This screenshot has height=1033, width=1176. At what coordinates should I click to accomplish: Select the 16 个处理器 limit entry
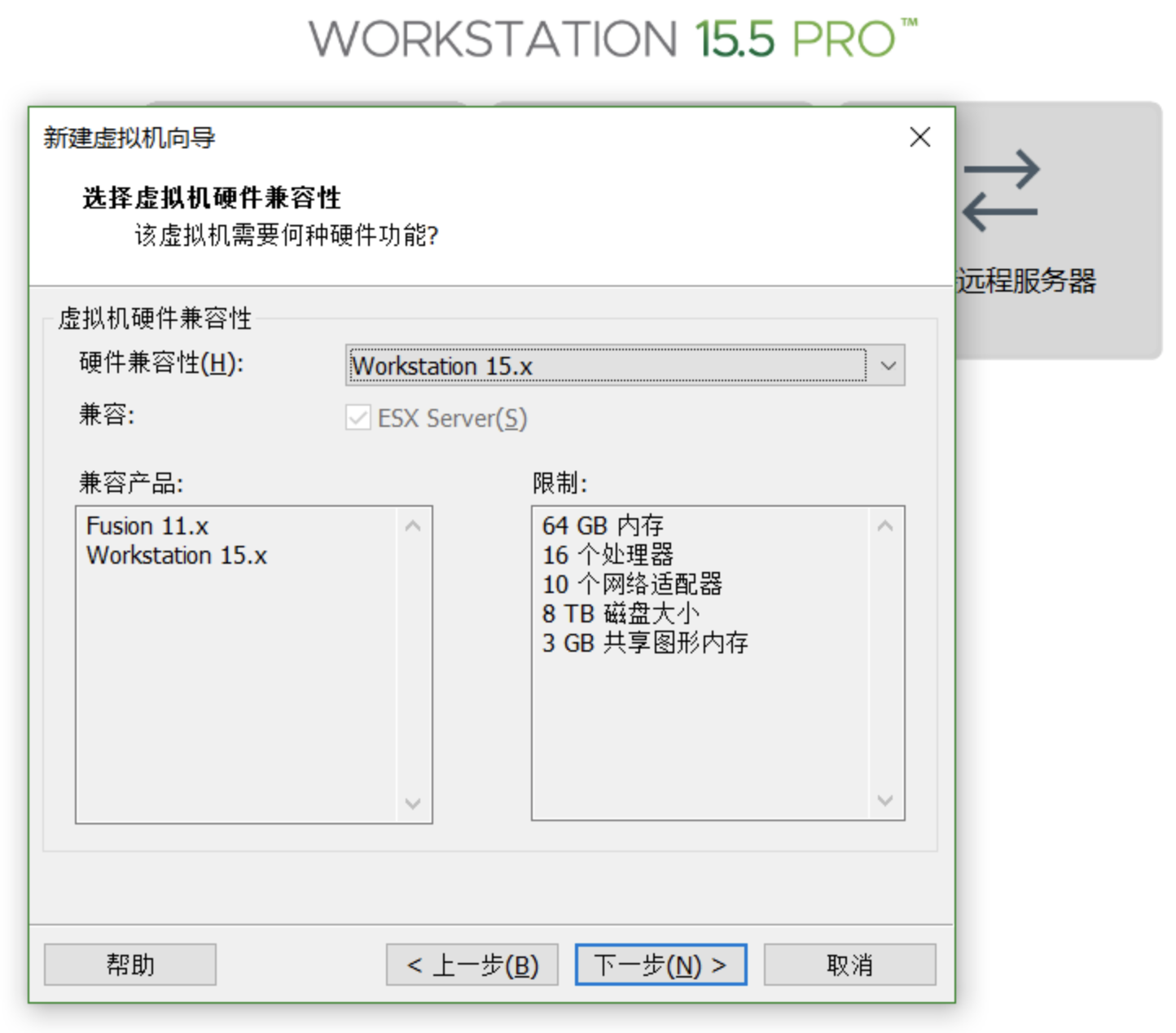(608, 556)
